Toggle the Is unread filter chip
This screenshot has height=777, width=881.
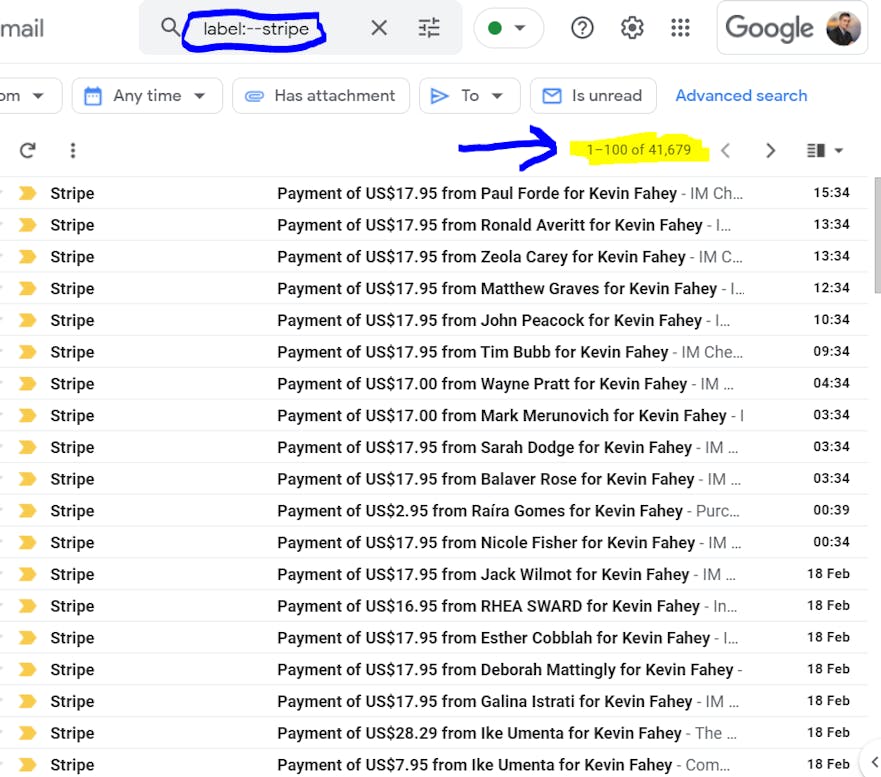(593, 96)
